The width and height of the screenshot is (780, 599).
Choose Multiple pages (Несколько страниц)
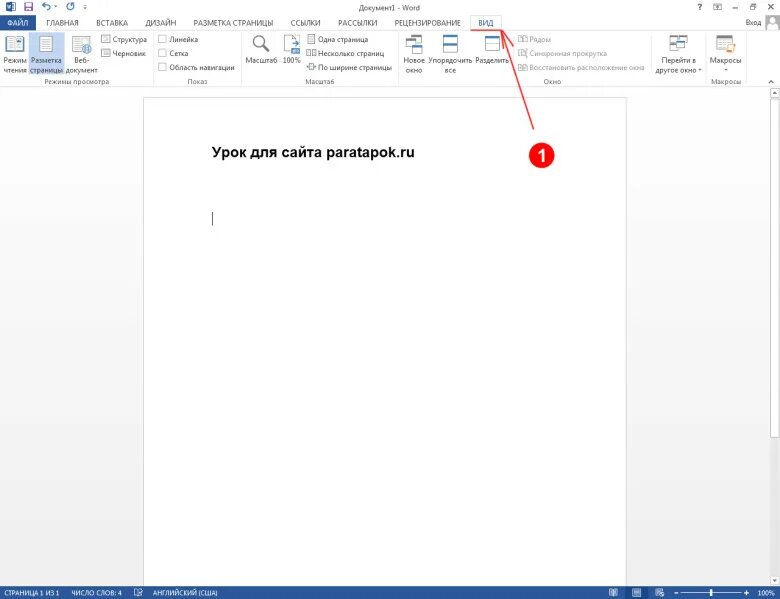coord(345,53)
